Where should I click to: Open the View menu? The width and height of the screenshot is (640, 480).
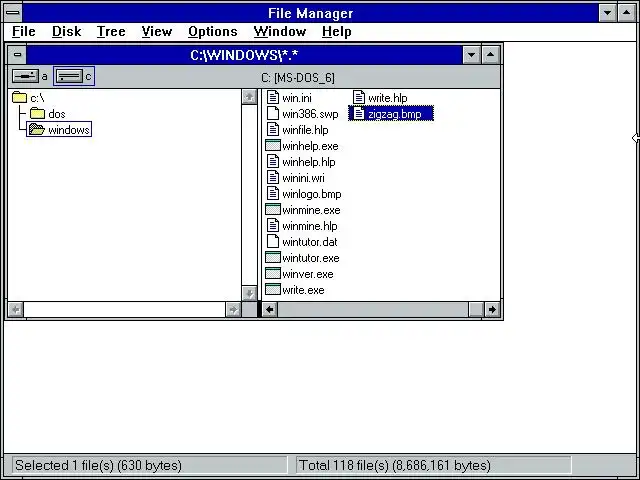(x=157, y=31)
